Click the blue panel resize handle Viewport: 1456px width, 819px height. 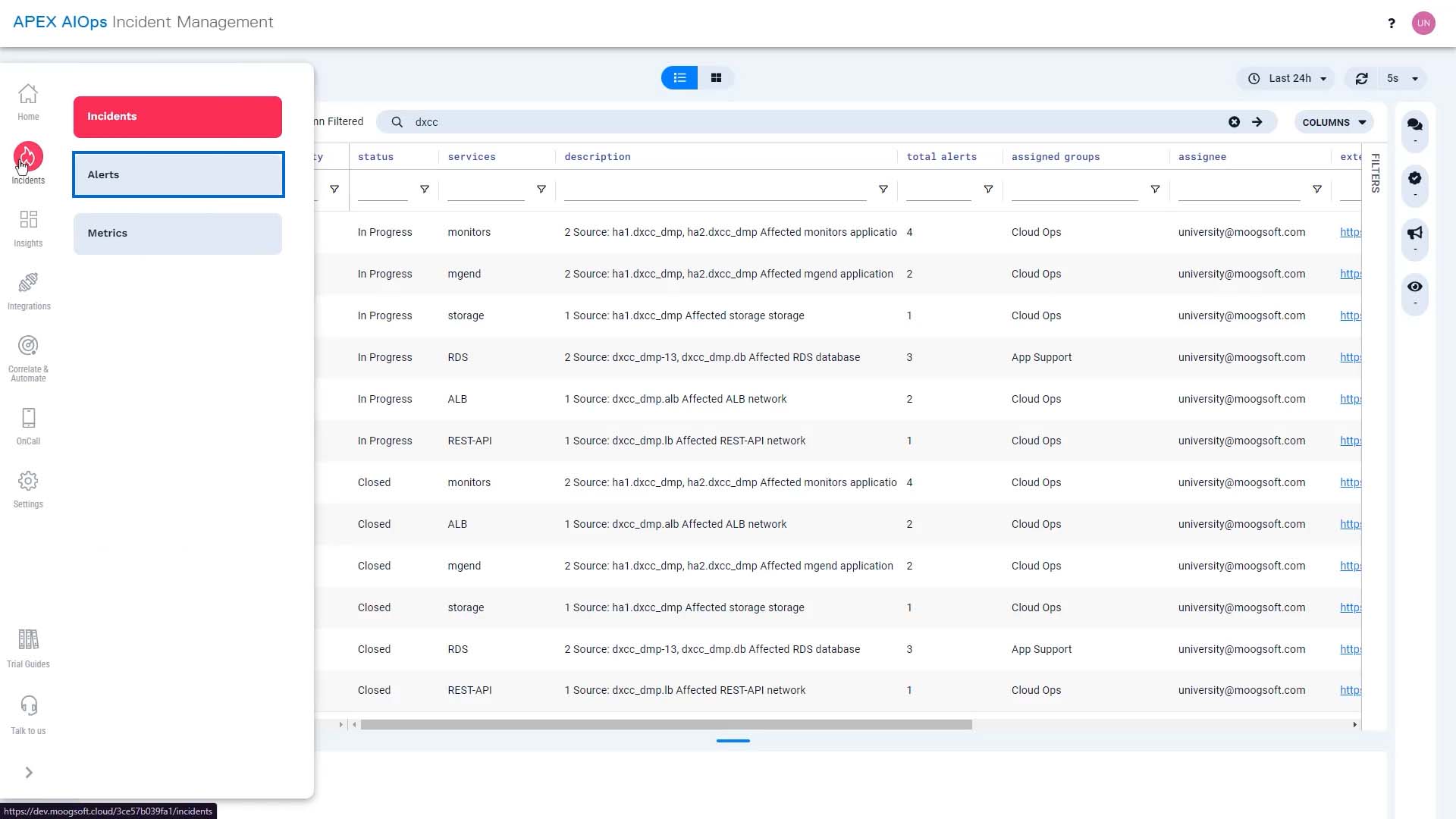tap(733, 741)
